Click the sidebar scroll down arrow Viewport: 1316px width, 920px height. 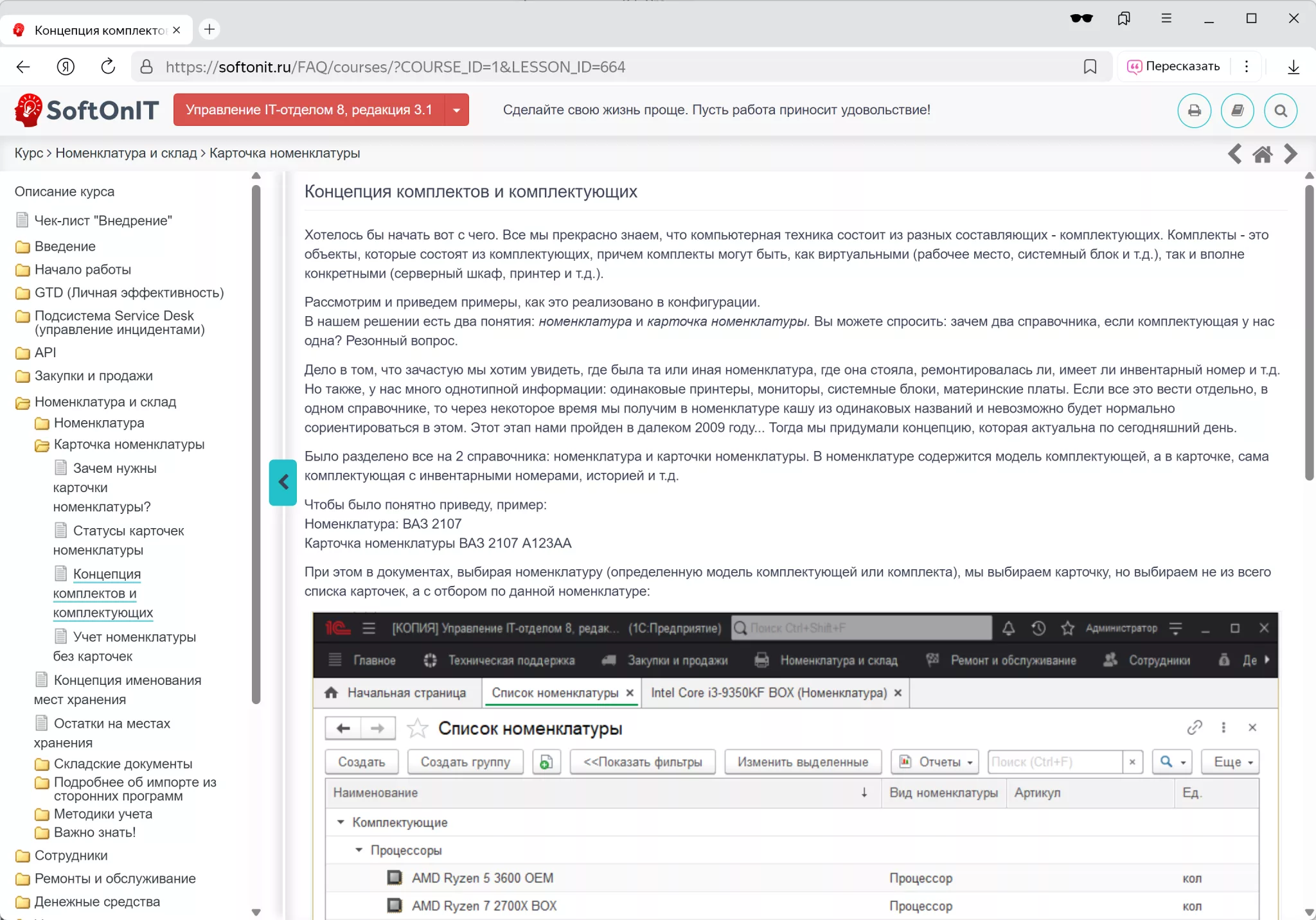click(256, 912)
